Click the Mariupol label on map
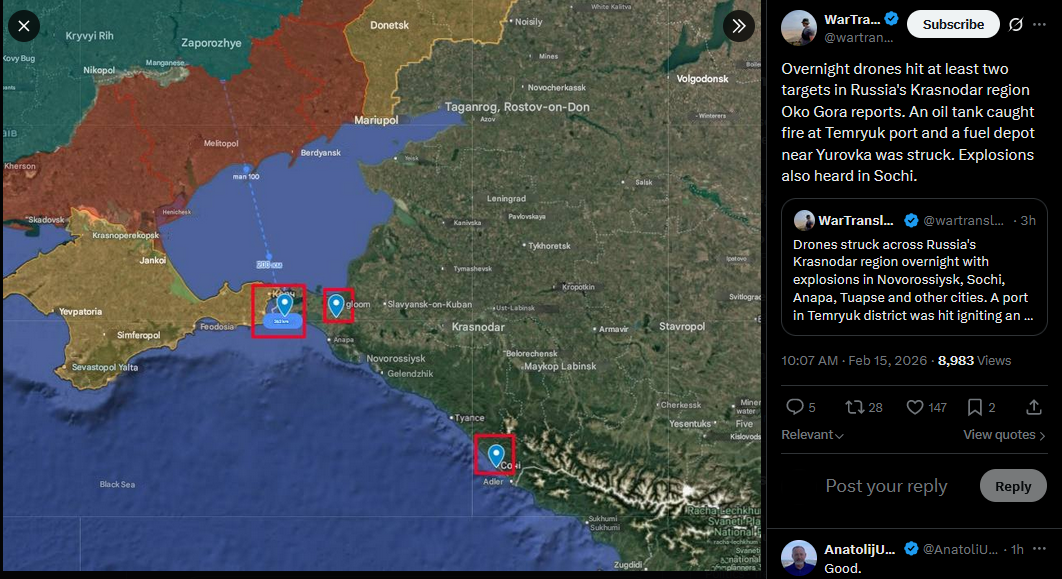Screen dimensions: 1062x579 (376, 120)
